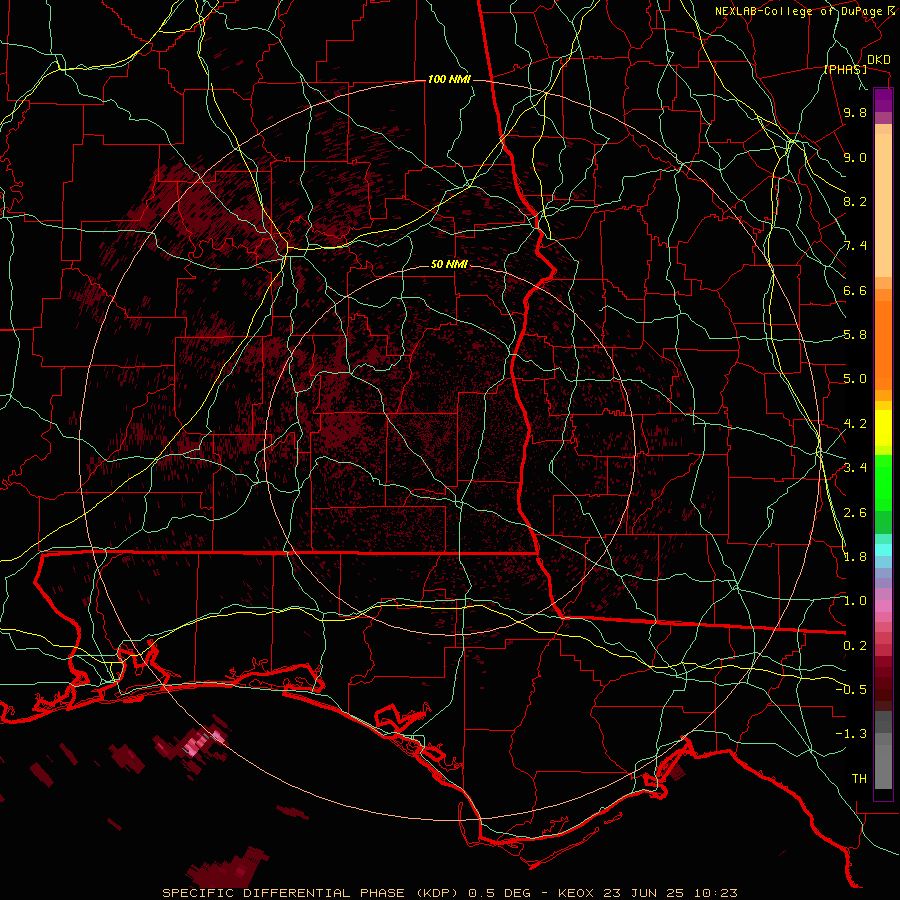Click the 6.6 scale value
Image resolution: width=900 pixels, height=900 pixels.
click(855, 291)
